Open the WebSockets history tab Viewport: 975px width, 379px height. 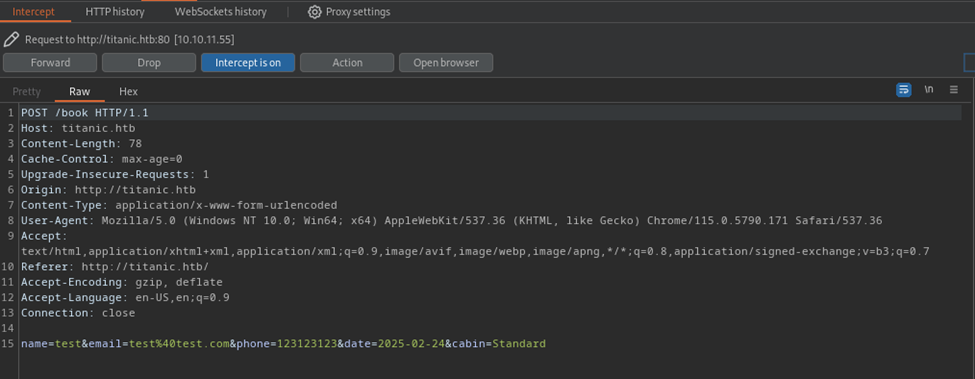click(x=221, y=12)
